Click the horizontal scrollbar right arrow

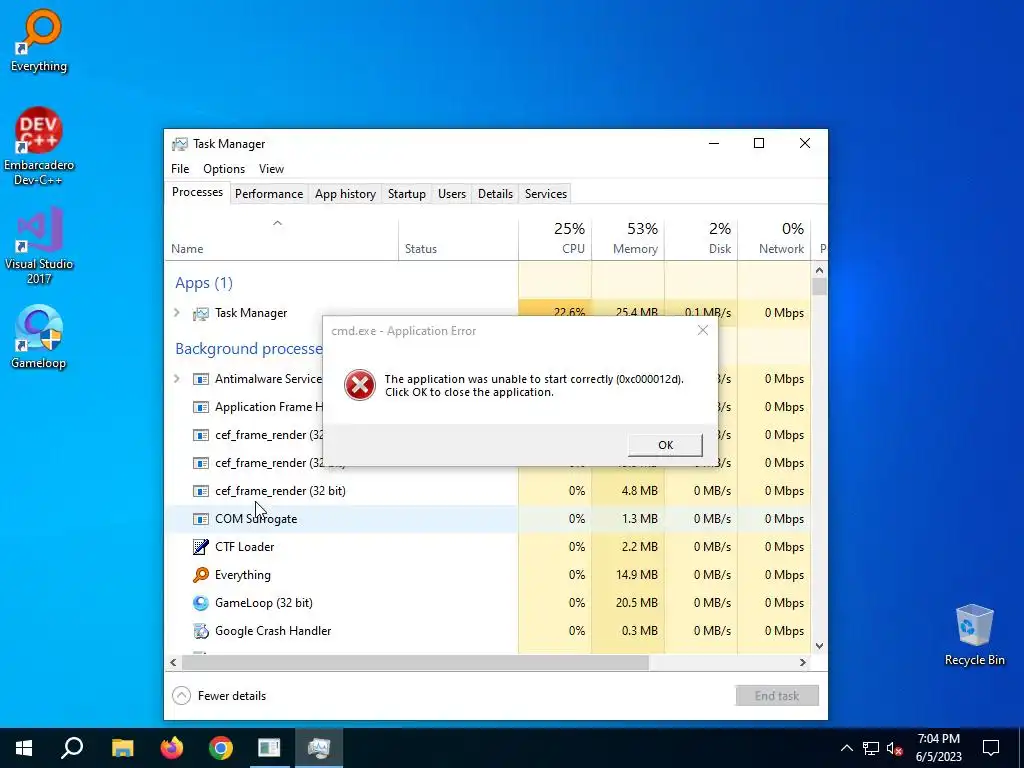pos(803,662)
